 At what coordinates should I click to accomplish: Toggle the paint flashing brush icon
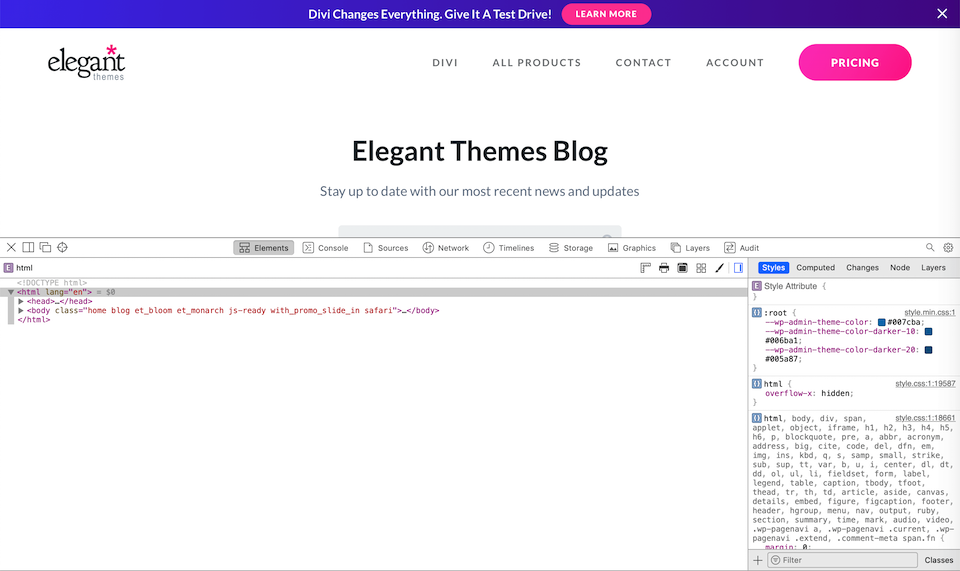719,268
